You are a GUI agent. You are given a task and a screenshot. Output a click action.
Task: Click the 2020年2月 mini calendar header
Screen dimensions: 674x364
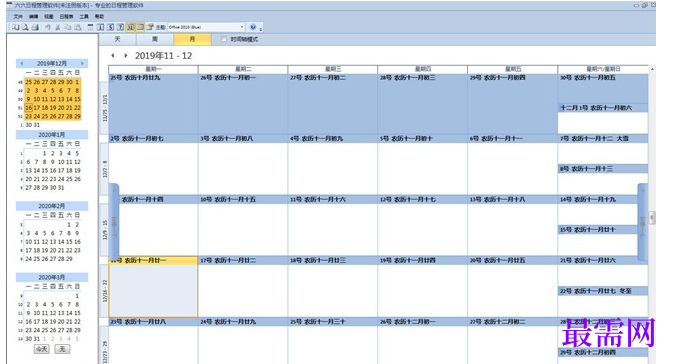pos(52,206)
